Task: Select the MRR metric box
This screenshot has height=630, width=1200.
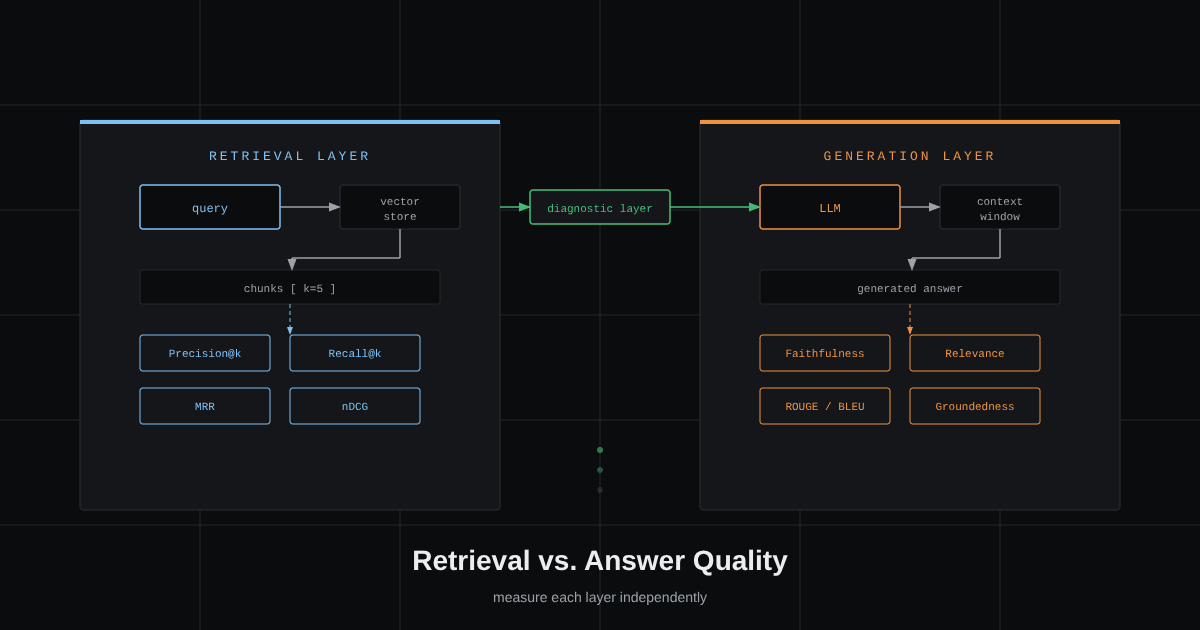Action: pos(205,406)
